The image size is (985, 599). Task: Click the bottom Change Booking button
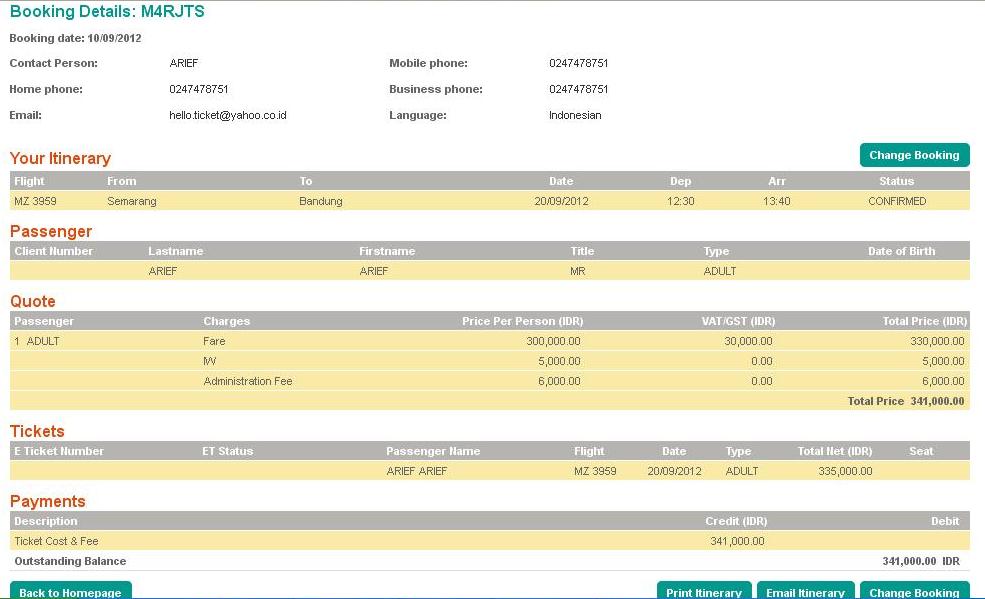click(x=914, y=591)
